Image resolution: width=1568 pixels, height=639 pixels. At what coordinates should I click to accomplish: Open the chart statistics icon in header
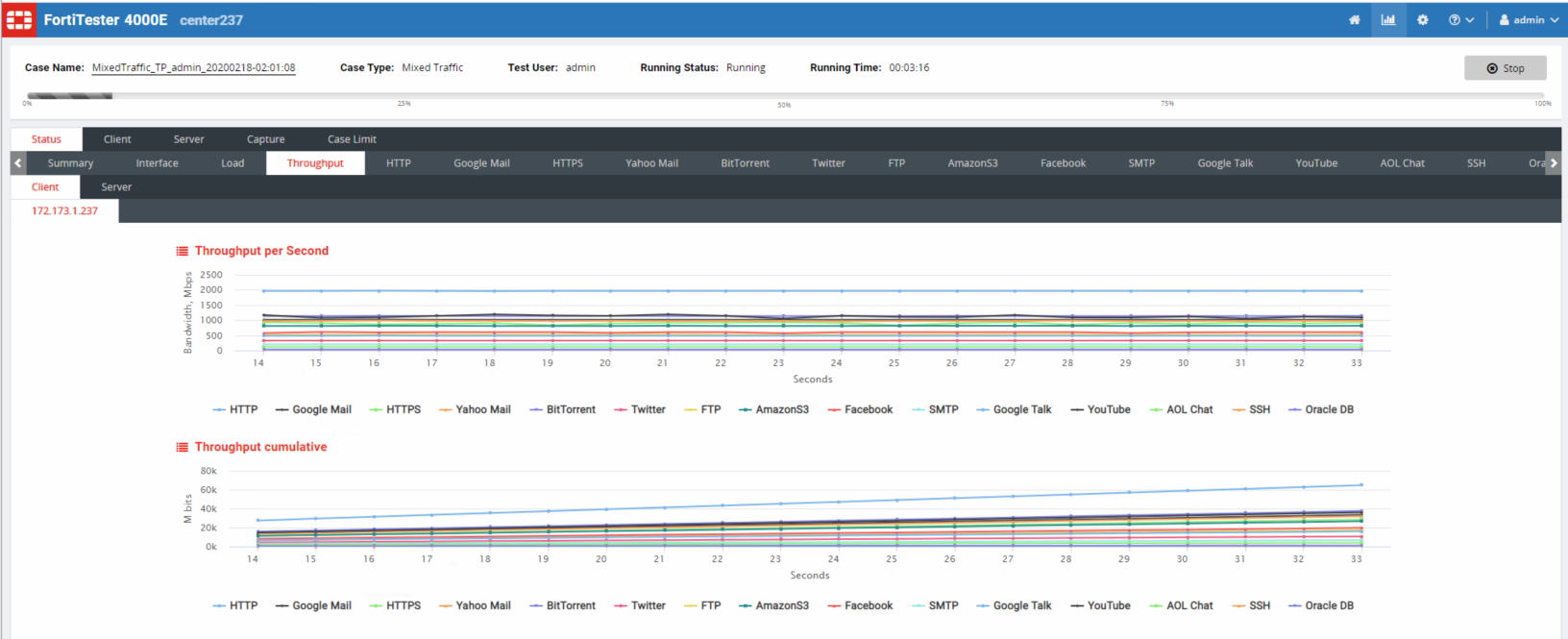[x=1388, y=19]
